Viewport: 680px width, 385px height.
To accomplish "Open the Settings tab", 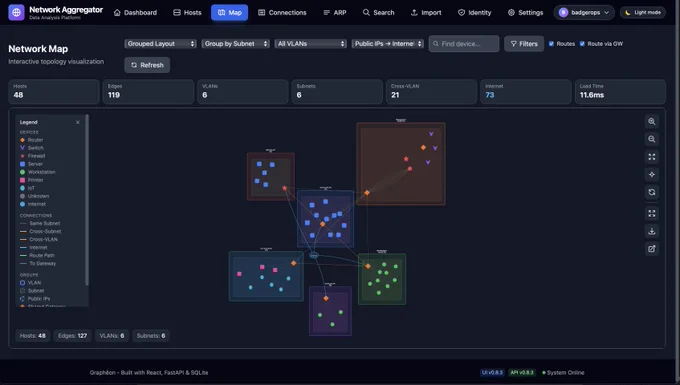I will pyautogui.click(x=525, y=13).
